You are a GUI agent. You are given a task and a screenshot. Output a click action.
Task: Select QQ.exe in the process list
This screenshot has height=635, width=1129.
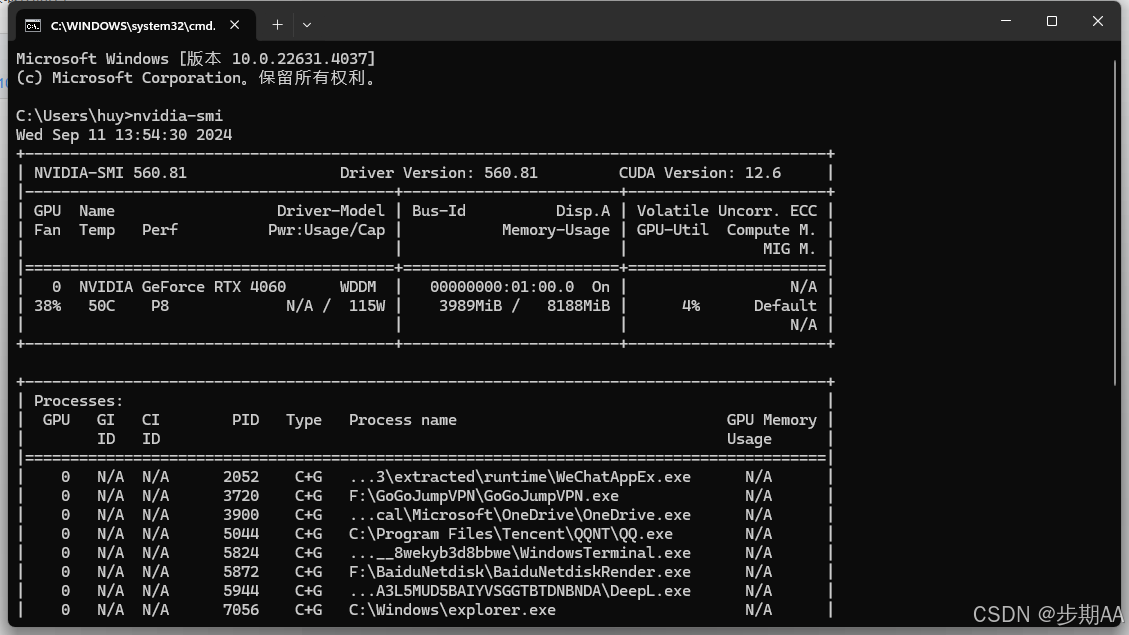(503, 533)
